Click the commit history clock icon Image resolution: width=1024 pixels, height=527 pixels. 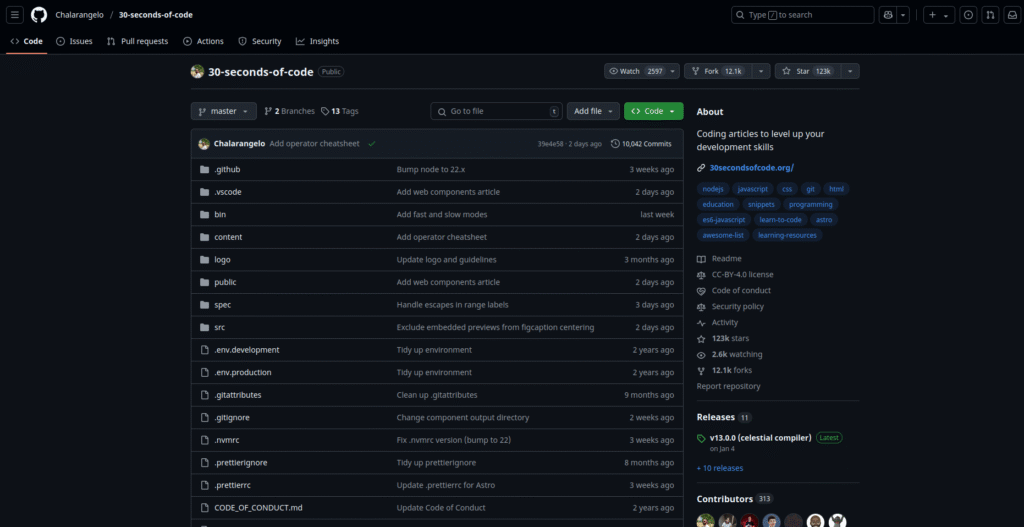pyautogui.click(x=615, y=144)
